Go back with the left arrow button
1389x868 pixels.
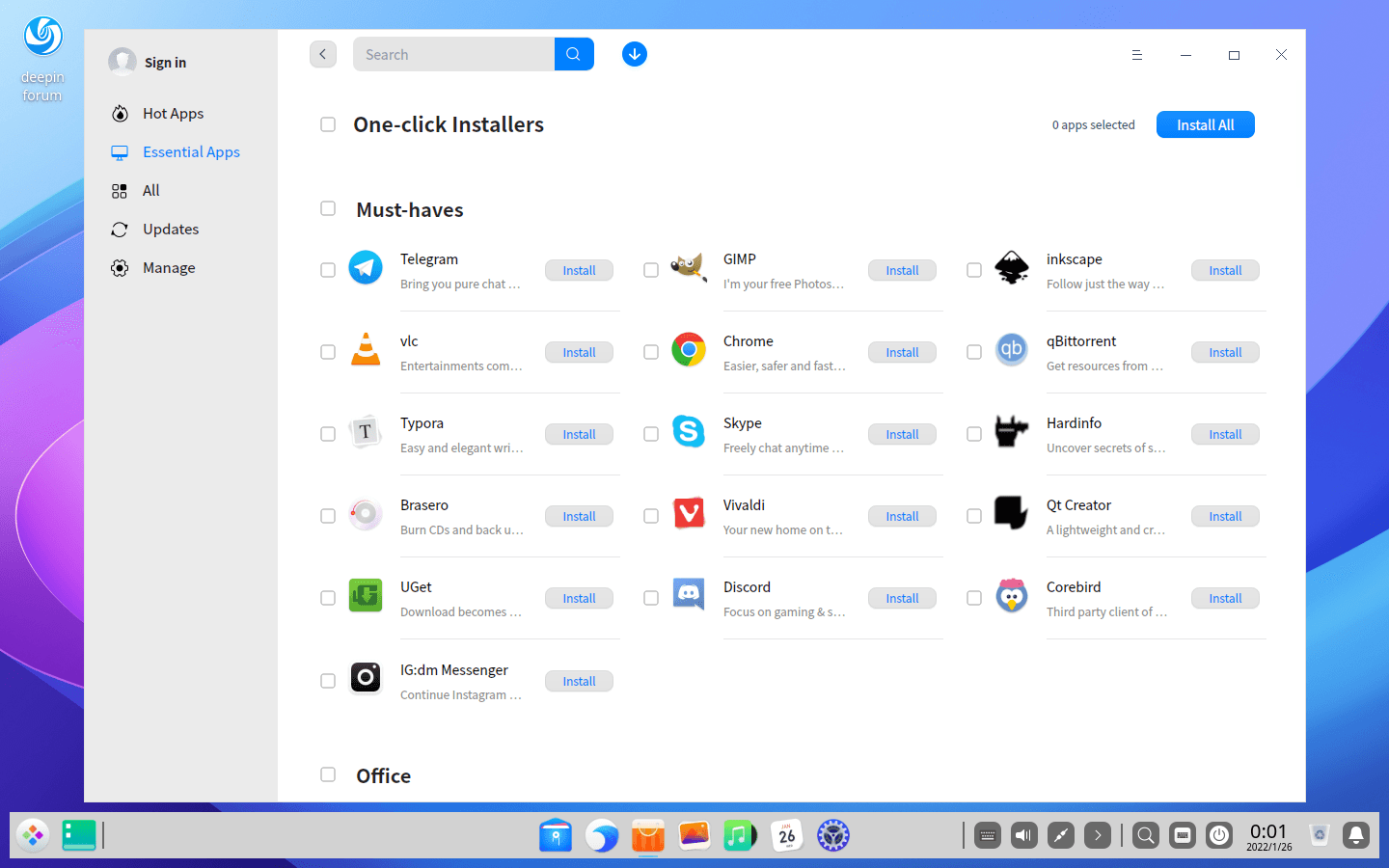click(323, 54)
